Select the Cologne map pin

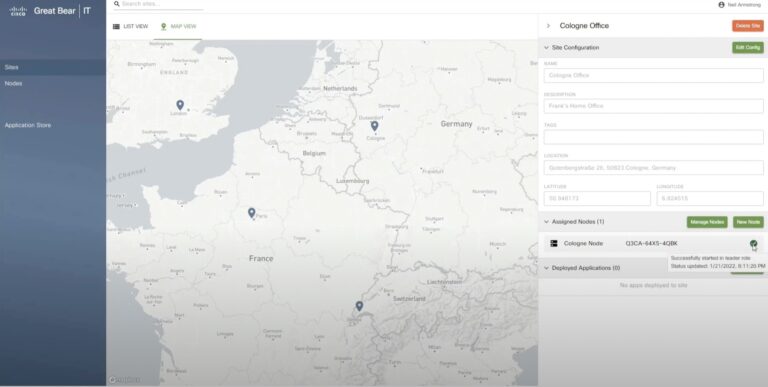pos(374,126)
